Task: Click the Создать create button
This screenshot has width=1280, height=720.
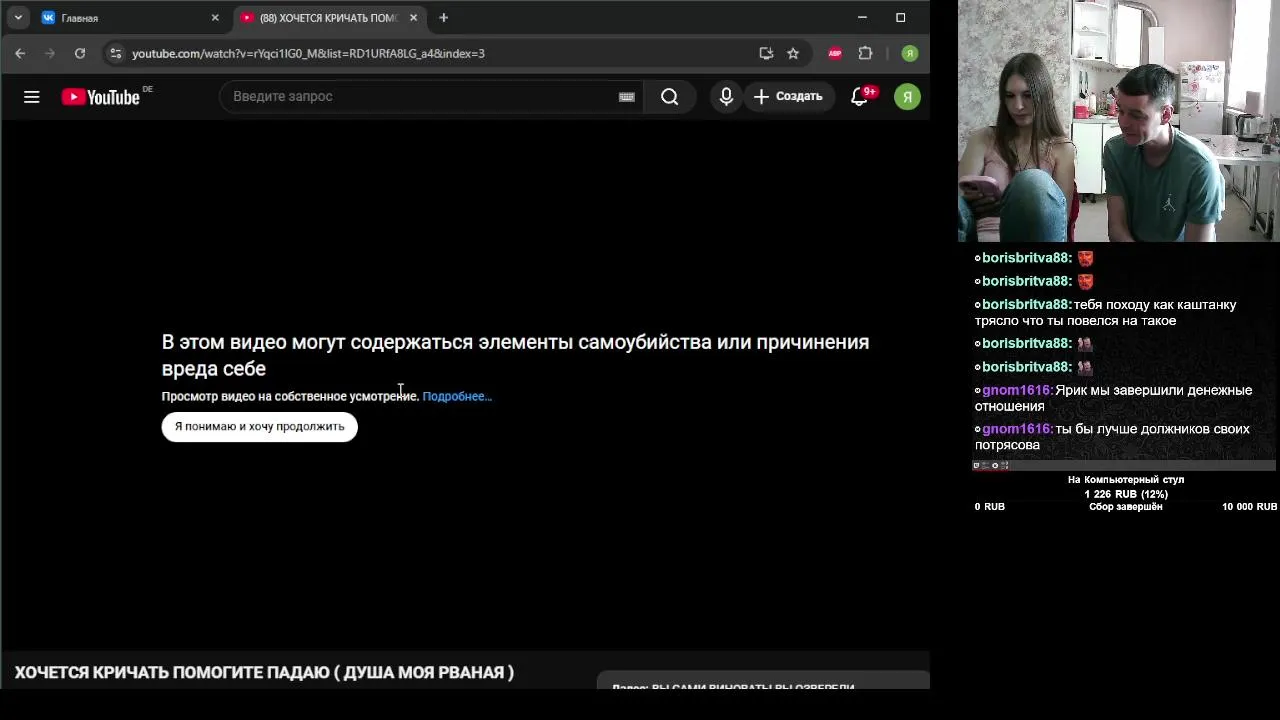Action: 789,96
